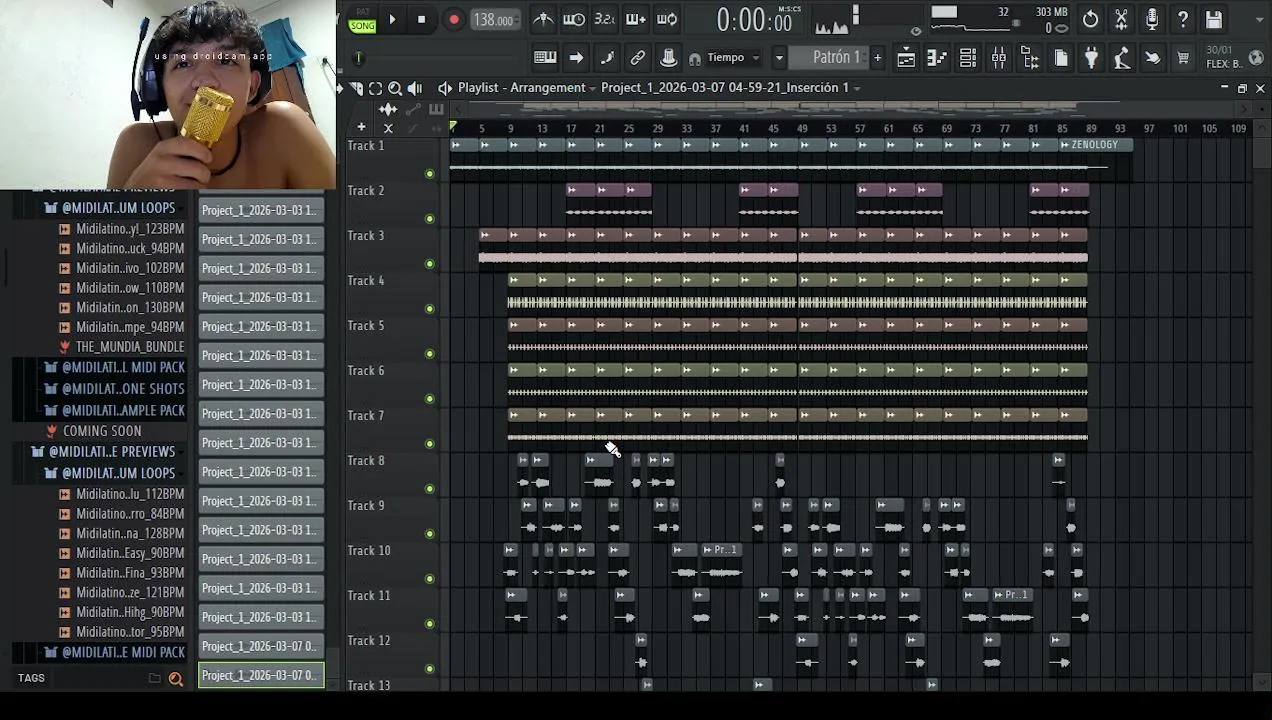Mute Track 4 with its green light

[430, 309]
